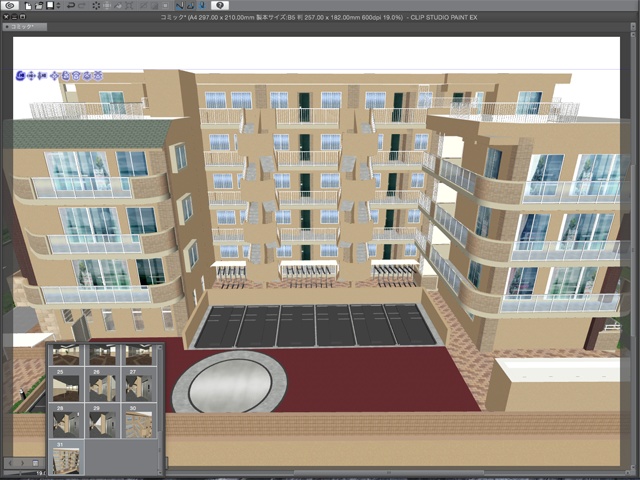Click the Clear (dotted circle) toolbar icon
This screenshot has width=640, height=480.
point(96,6)
